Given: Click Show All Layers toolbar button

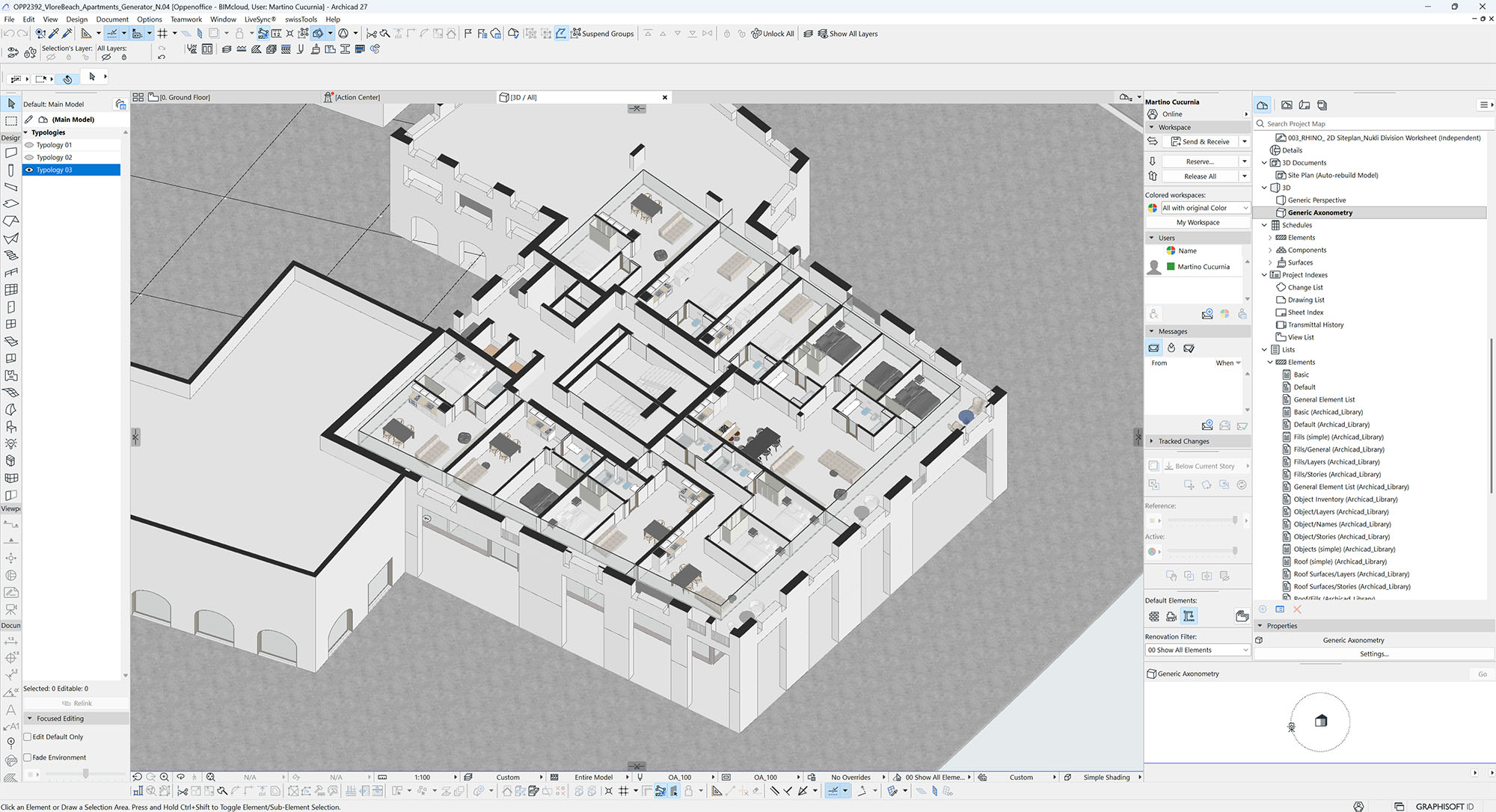Looking at the screenshot, I should [847, 34].
